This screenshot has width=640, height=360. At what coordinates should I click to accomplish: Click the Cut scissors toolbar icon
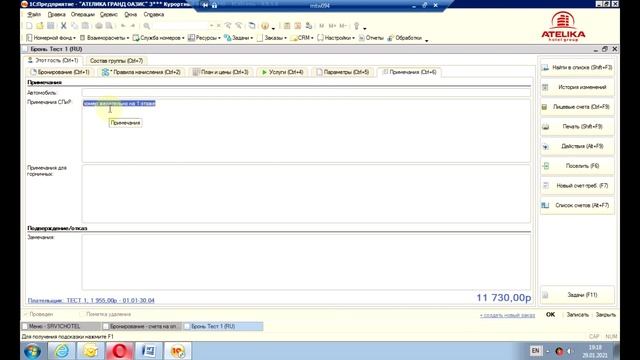pos(64,26)
